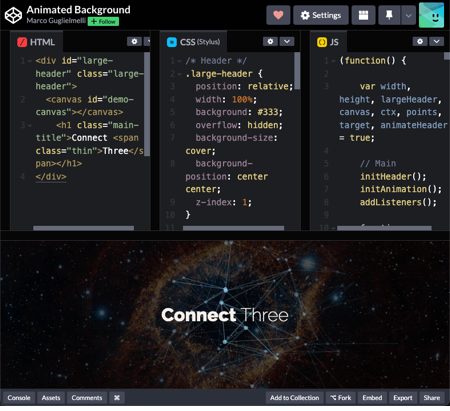This screenshot has width=450, height=411.
Task: Fold HTML line 3 h1 block
Action: click(x=30, y=126)
